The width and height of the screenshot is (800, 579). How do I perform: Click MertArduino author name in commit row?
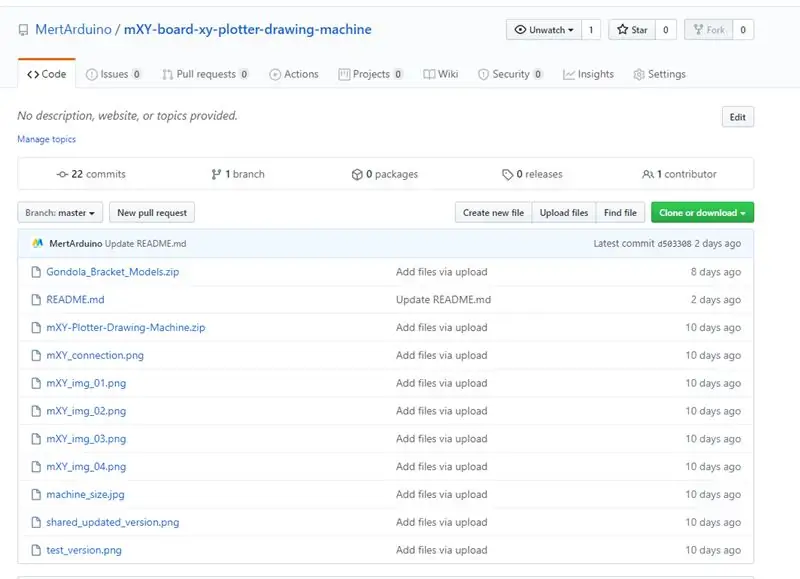(x=76, y=243)
